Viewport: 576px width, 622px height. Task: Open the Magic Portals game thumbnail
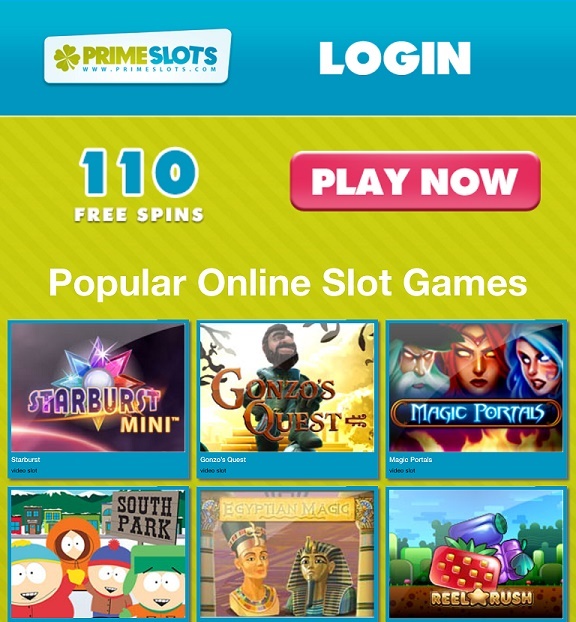pyautogui.click(x=476, y=387)
